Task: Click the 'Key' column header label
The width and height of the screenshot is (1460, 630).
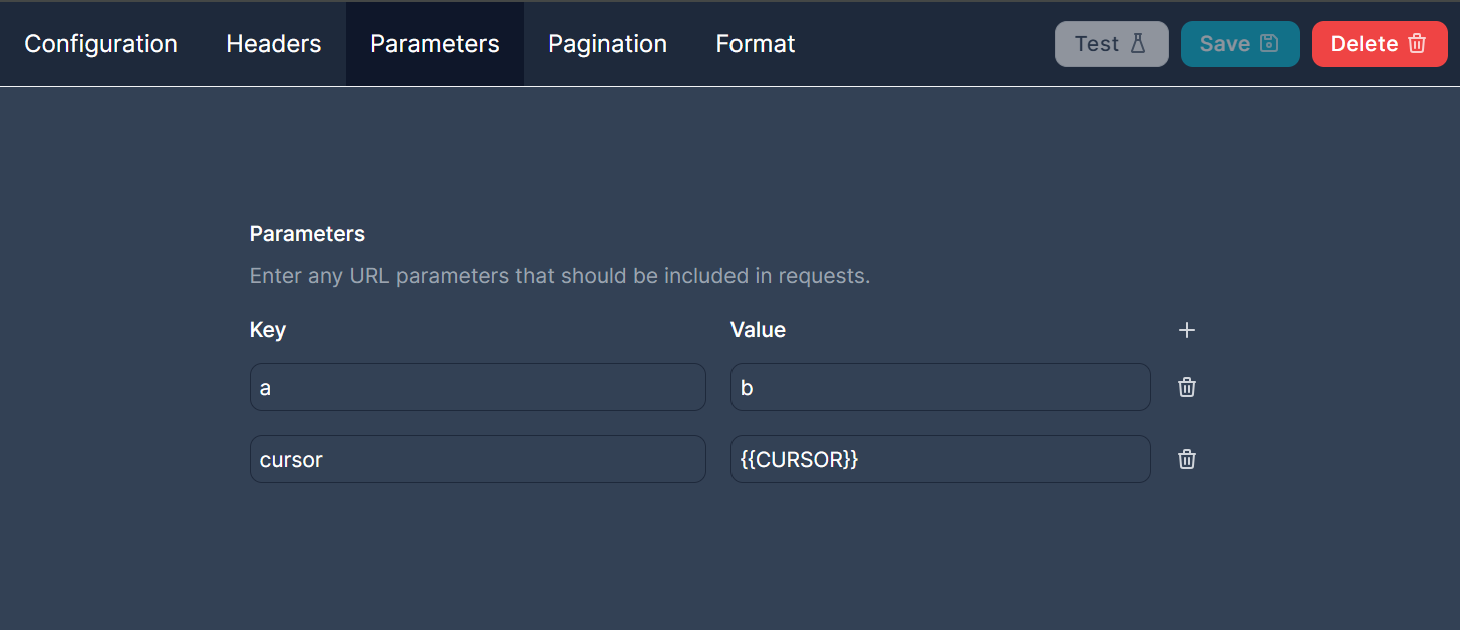Action: pyautogui.click(x=268, y=330)
